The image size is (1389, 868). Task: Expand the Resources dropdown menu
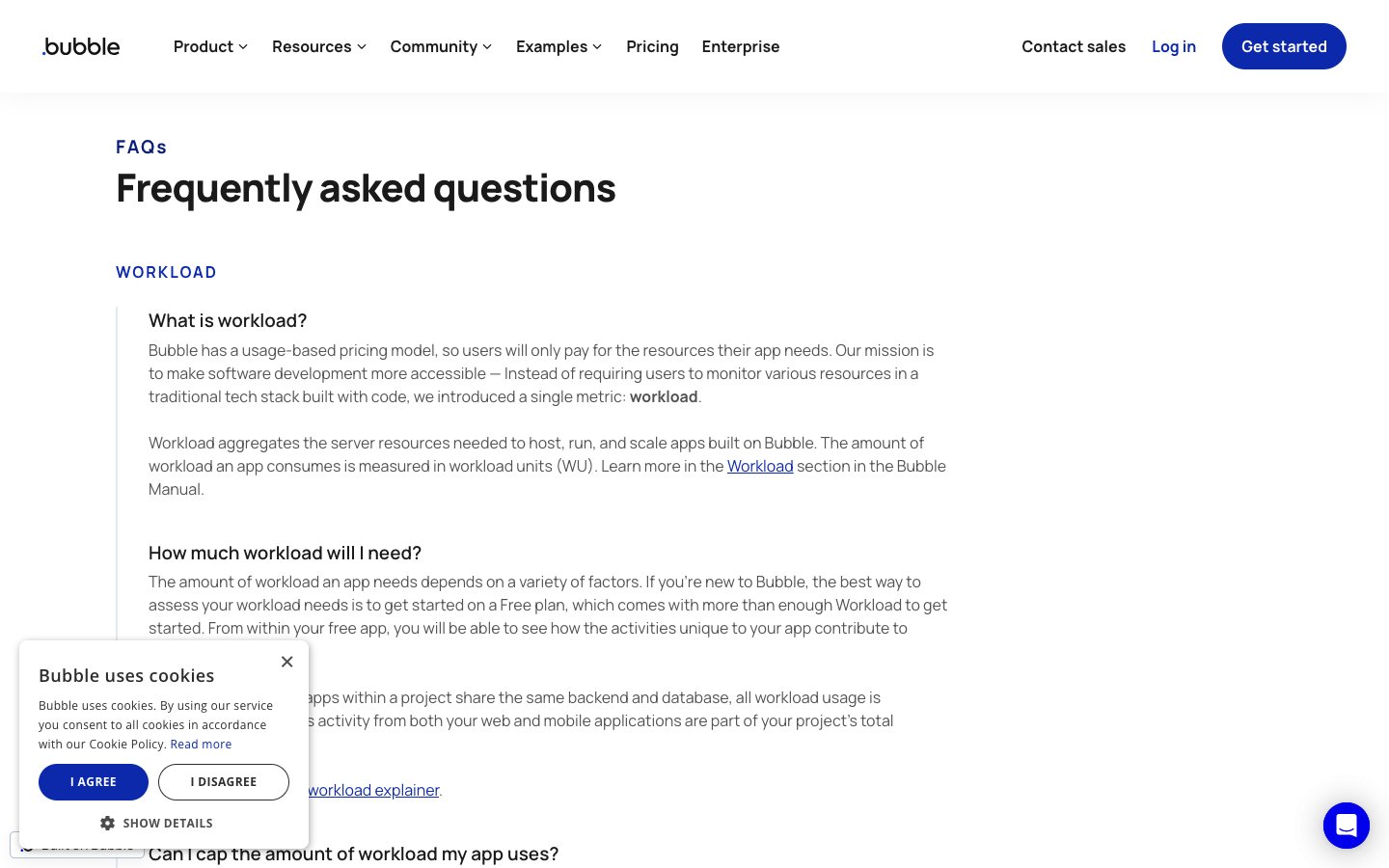[x=318, y=46]
